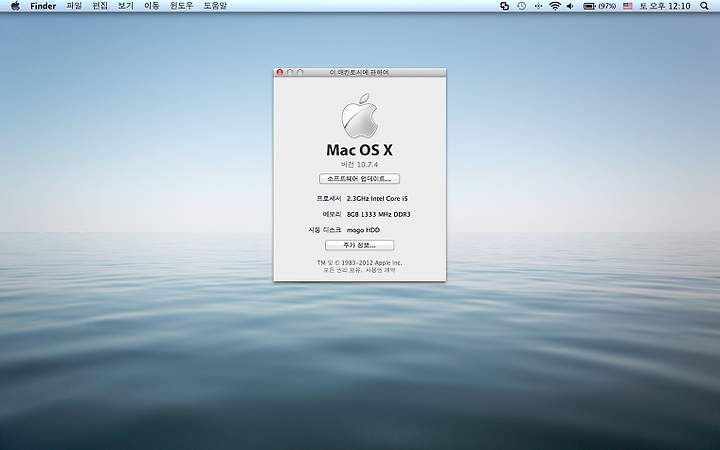Select the mogo HDD startup disk text
This screenshot has height=450, width=720.
[363, 230]
